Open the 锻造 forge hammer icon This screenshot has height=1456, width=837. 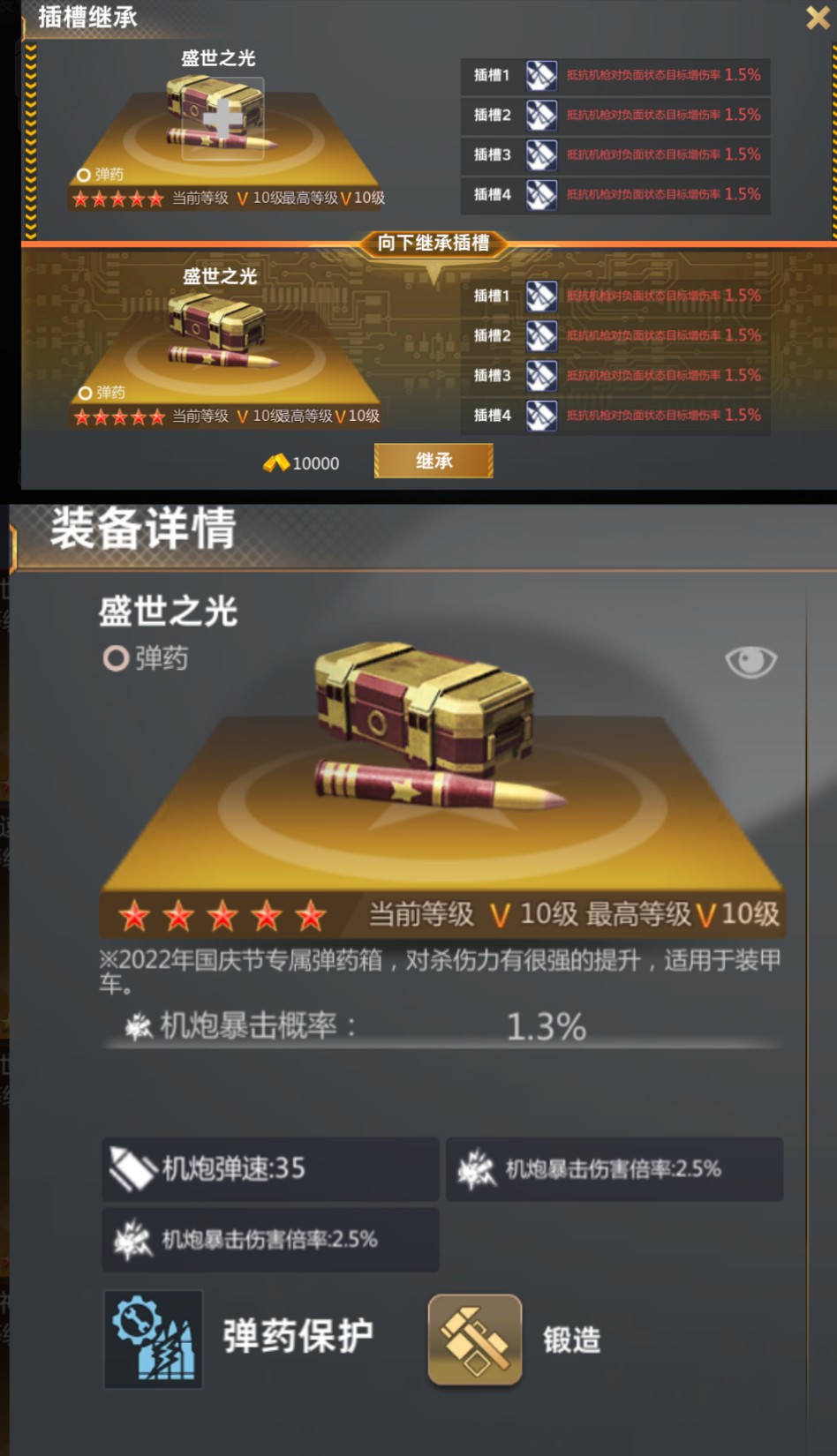click(475, 1340)
